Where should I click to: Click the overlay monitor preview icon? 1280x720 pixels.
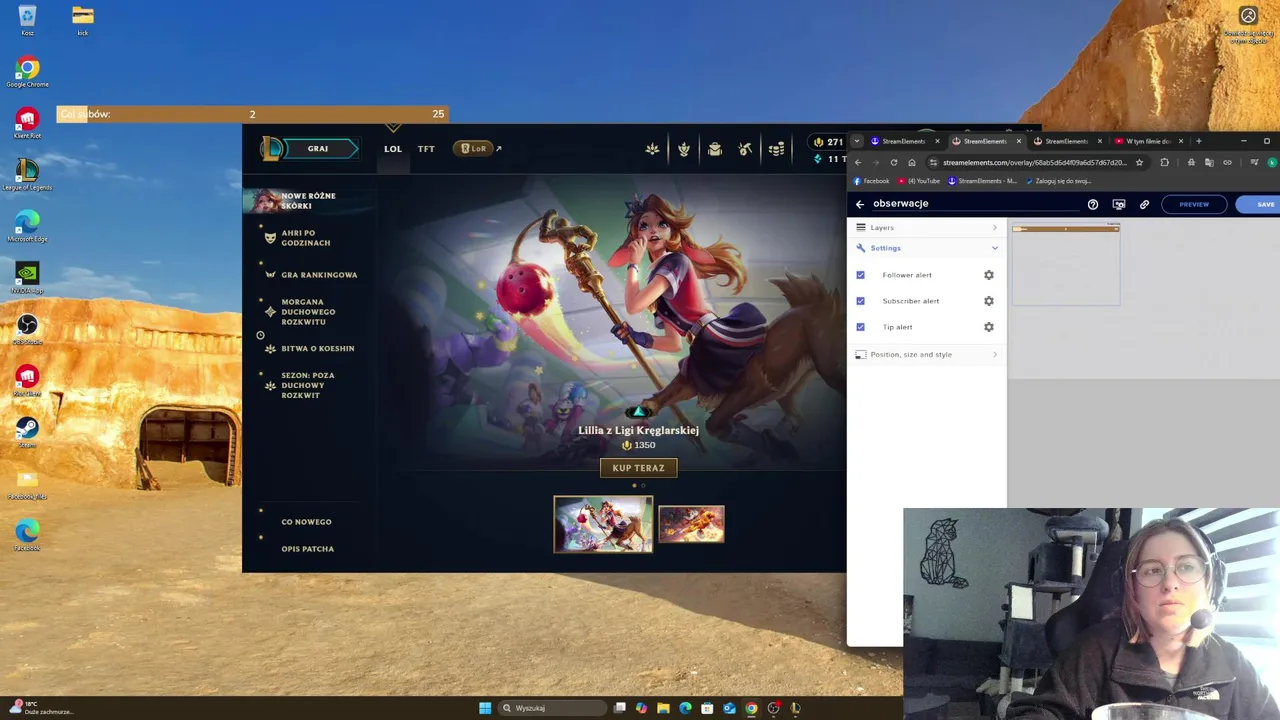pos(1119,204)
